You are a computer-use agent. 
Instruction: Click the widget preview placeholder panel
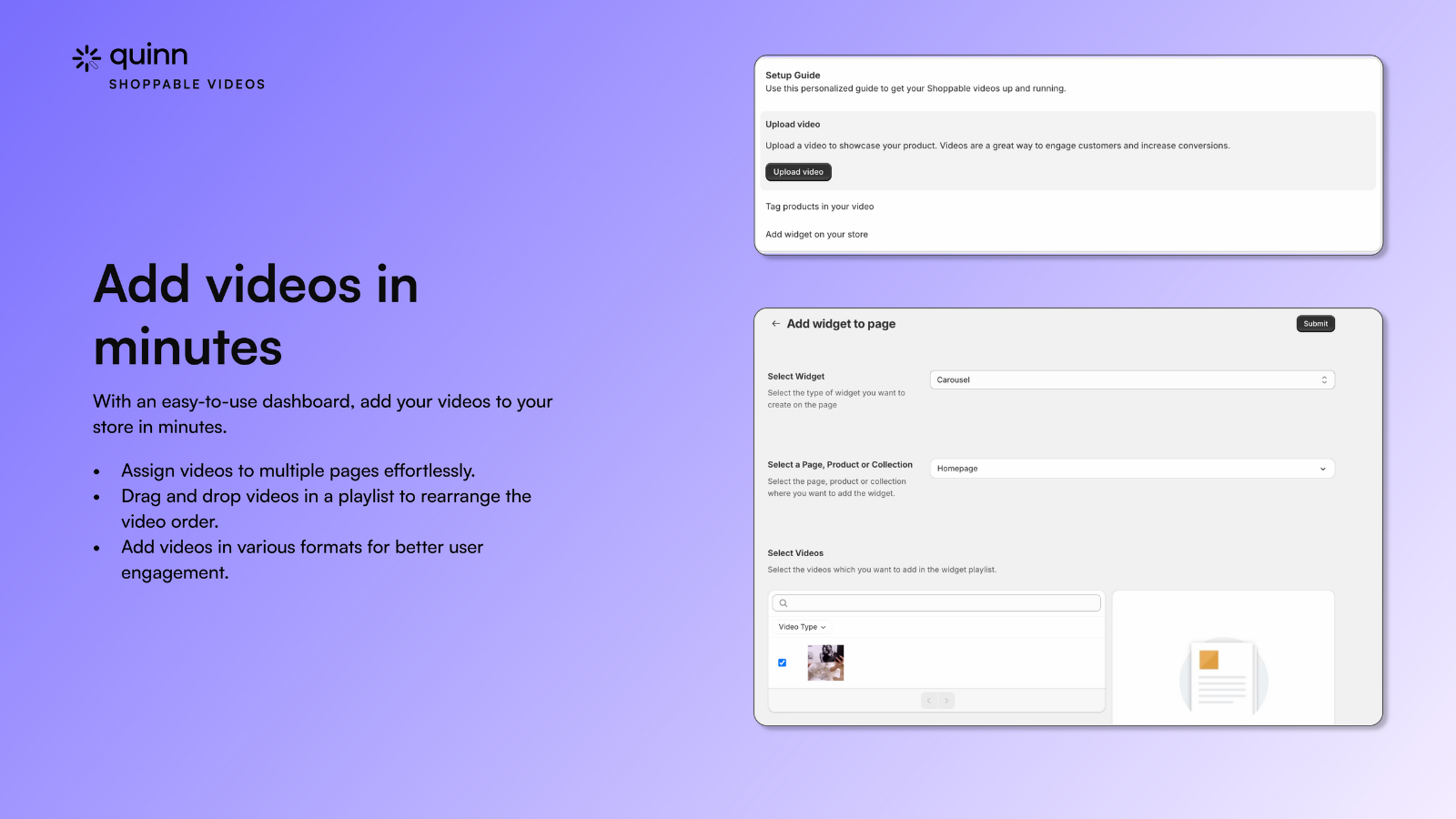click(1223, 657)
